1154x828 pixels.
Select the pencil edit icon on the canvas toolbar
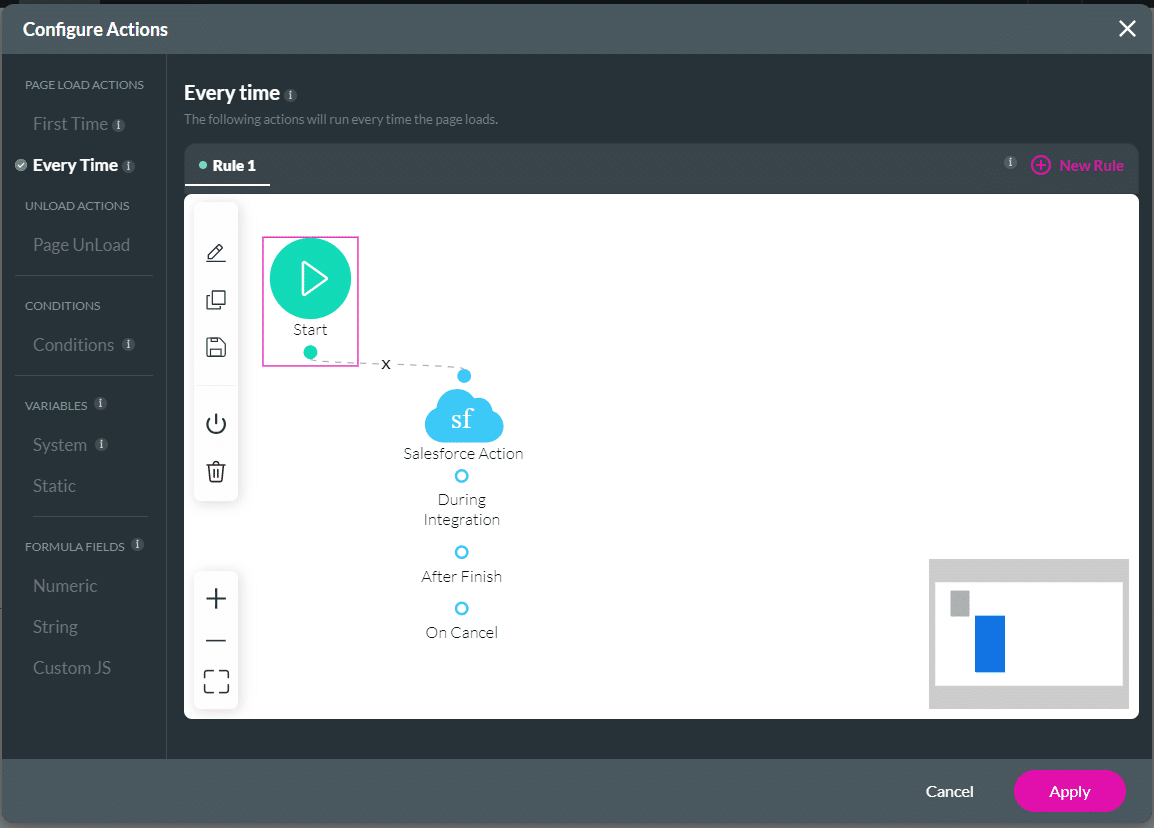(x=215, y=252)
